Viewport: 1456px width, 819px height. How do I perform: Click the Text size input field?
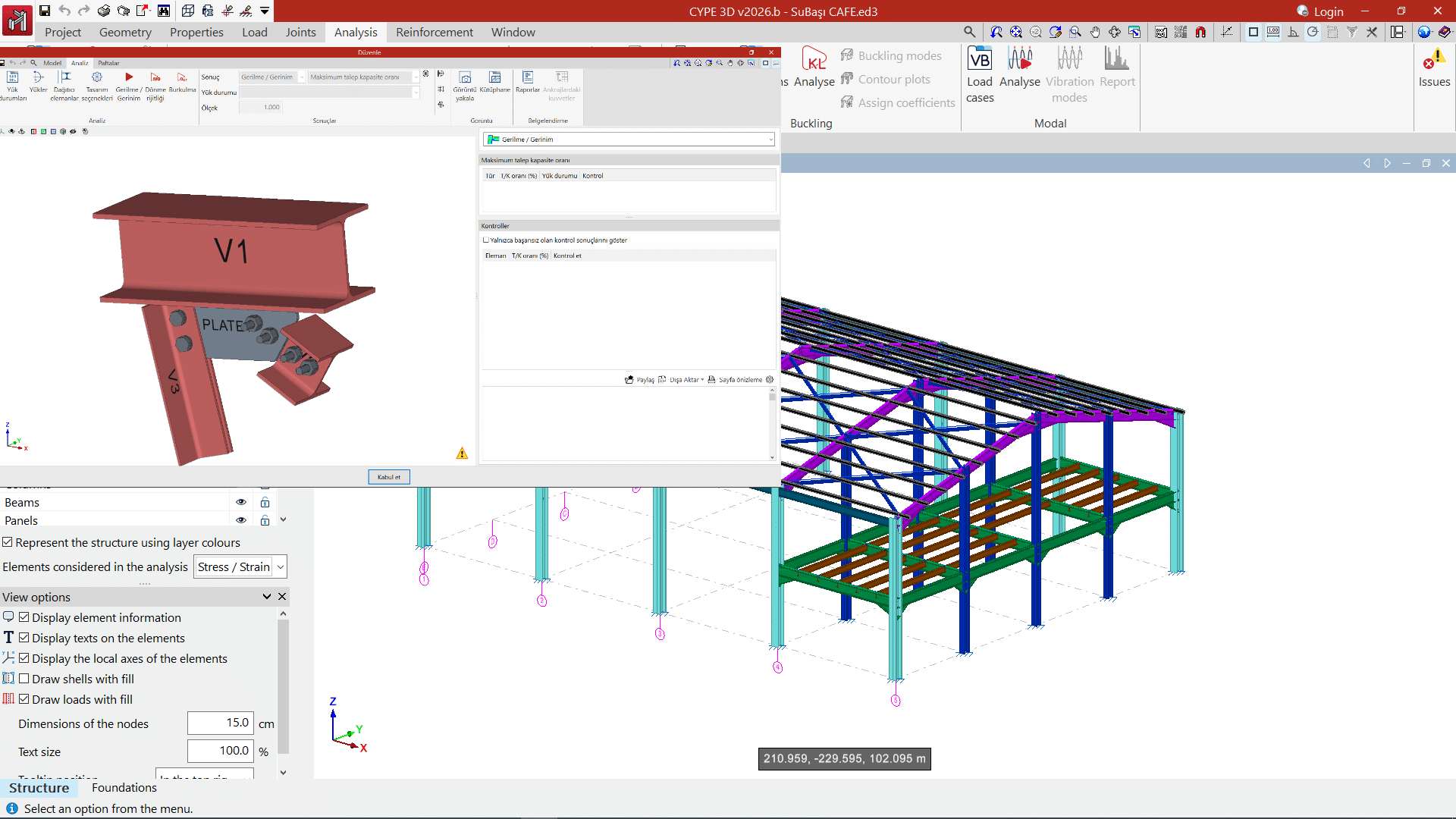(220, 751)
